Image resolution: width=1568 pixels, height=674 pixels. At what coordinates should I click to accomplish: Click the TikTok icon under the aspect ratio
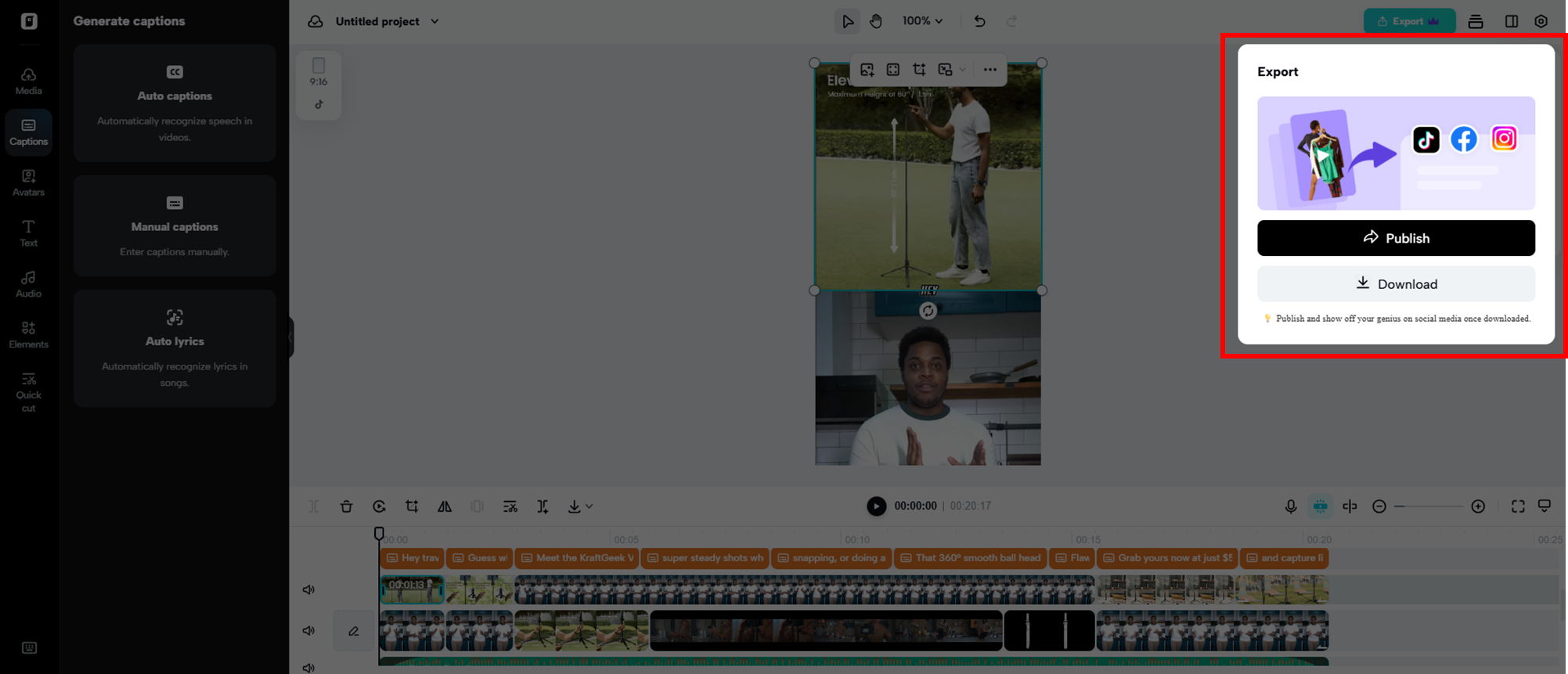click(319, 104)
